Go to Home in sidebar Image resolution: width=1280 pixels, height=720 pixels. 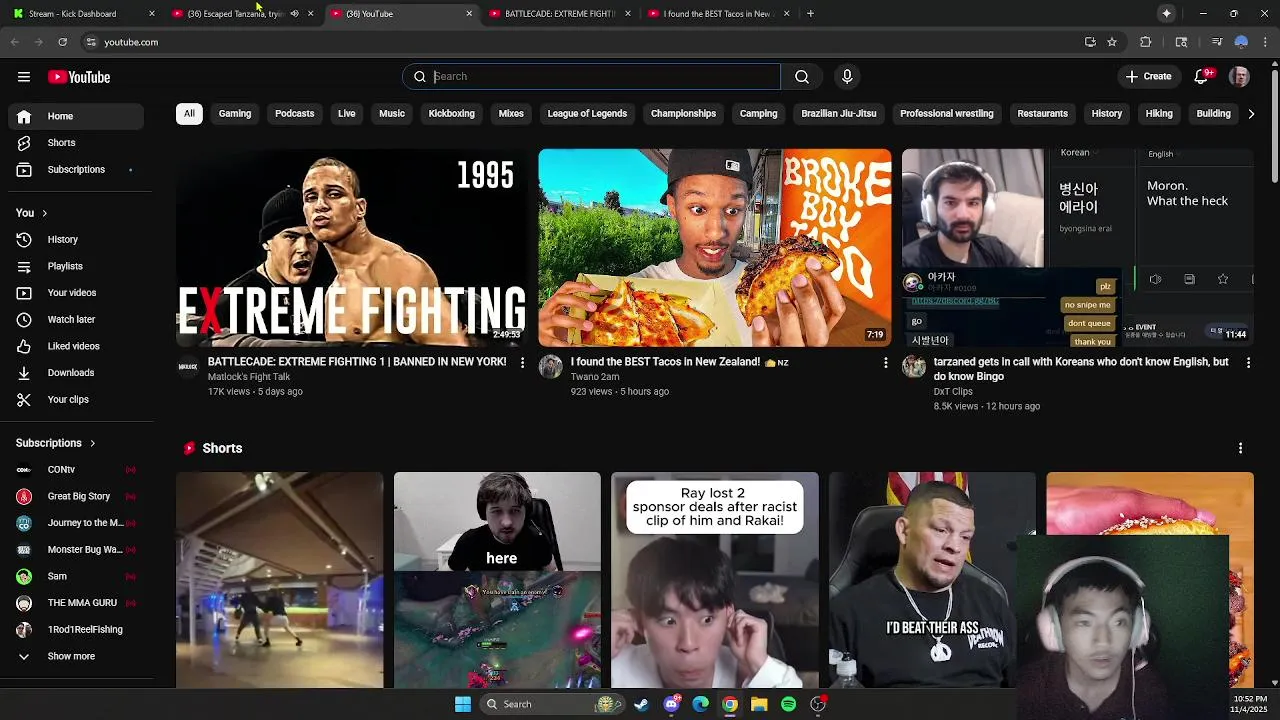[76, 116]
